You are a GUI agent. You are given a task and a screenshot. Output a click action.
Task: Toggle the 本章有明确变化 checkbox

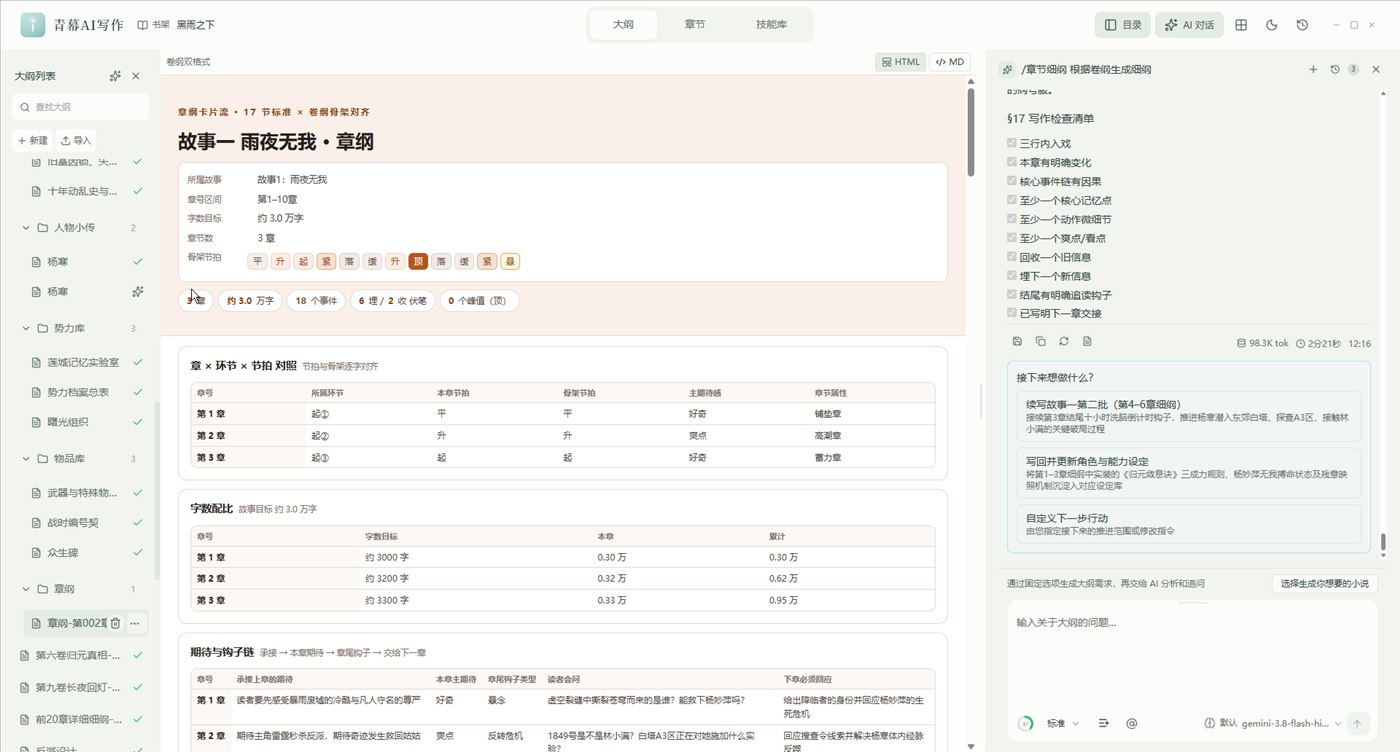[1012, 162]
